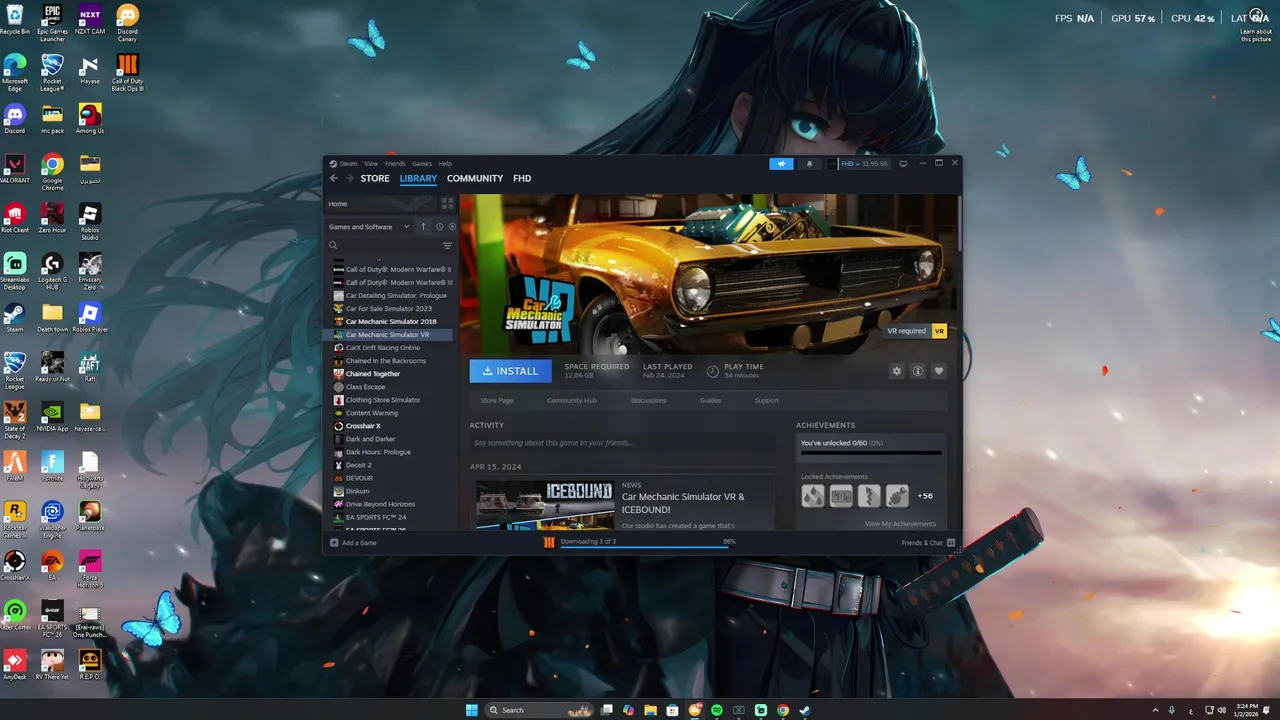Viewport: 1280px width, 720px height.
Task: Open Google Chrome from the taskbar
Action: click(x=783, y=710)
